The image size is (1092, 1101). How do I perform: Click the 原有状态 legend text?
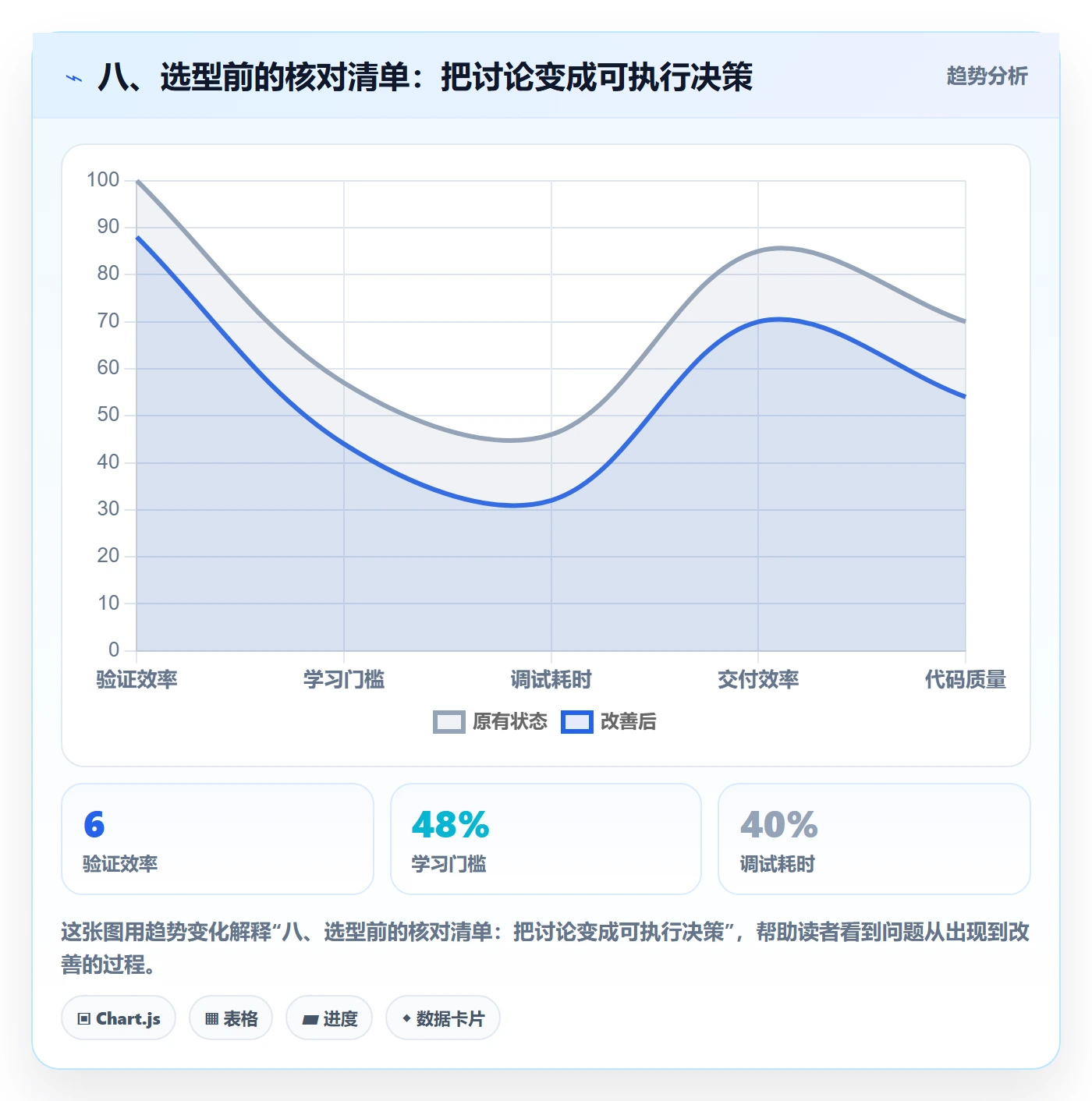(x=510, y=722)
